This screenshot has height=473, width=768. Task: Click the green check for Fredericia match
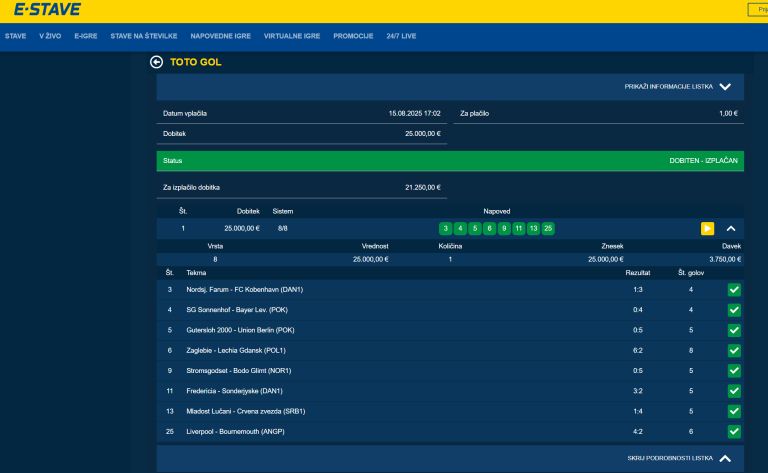coord(734,391)
